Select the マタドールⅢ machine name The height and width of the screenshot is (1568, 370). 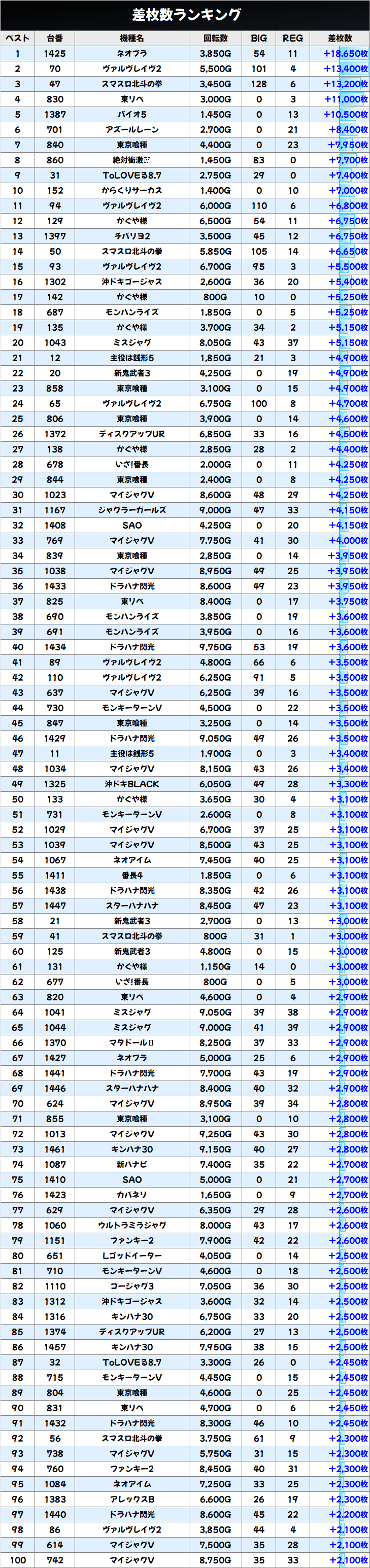coord(131,1042)
